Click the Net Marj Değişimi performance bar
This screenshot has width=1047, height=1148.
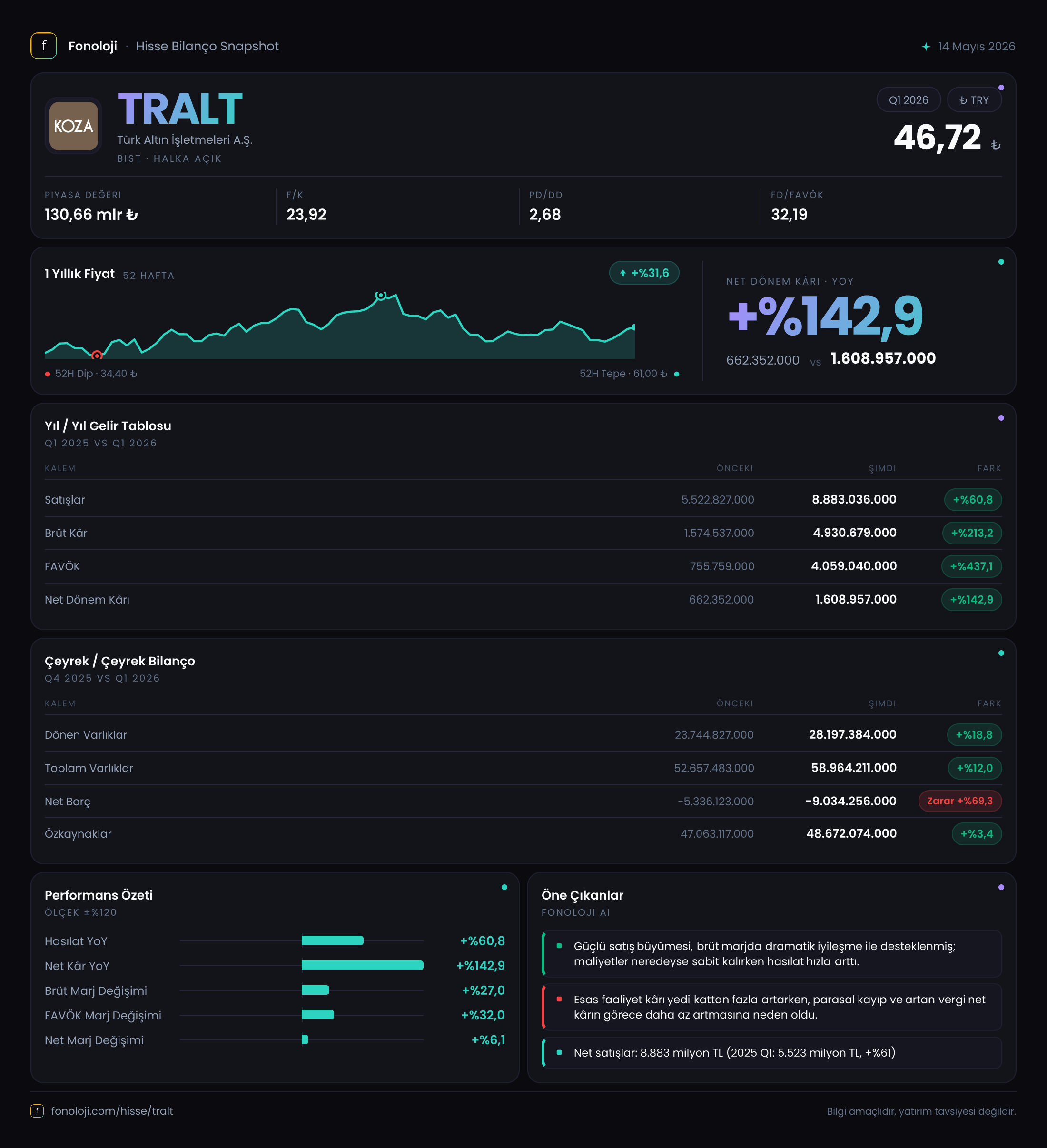tap(305, 1040)
